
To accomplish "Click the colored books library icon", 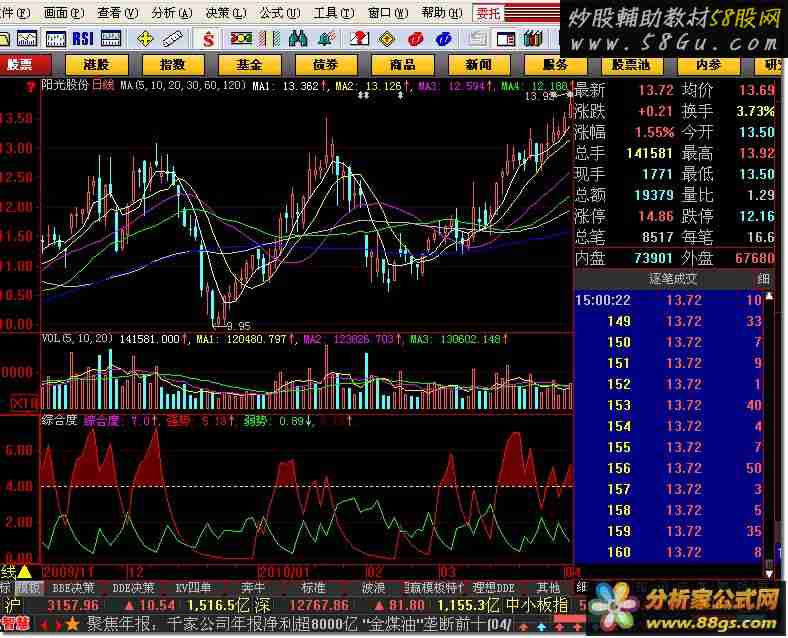I will coord(533,39).
